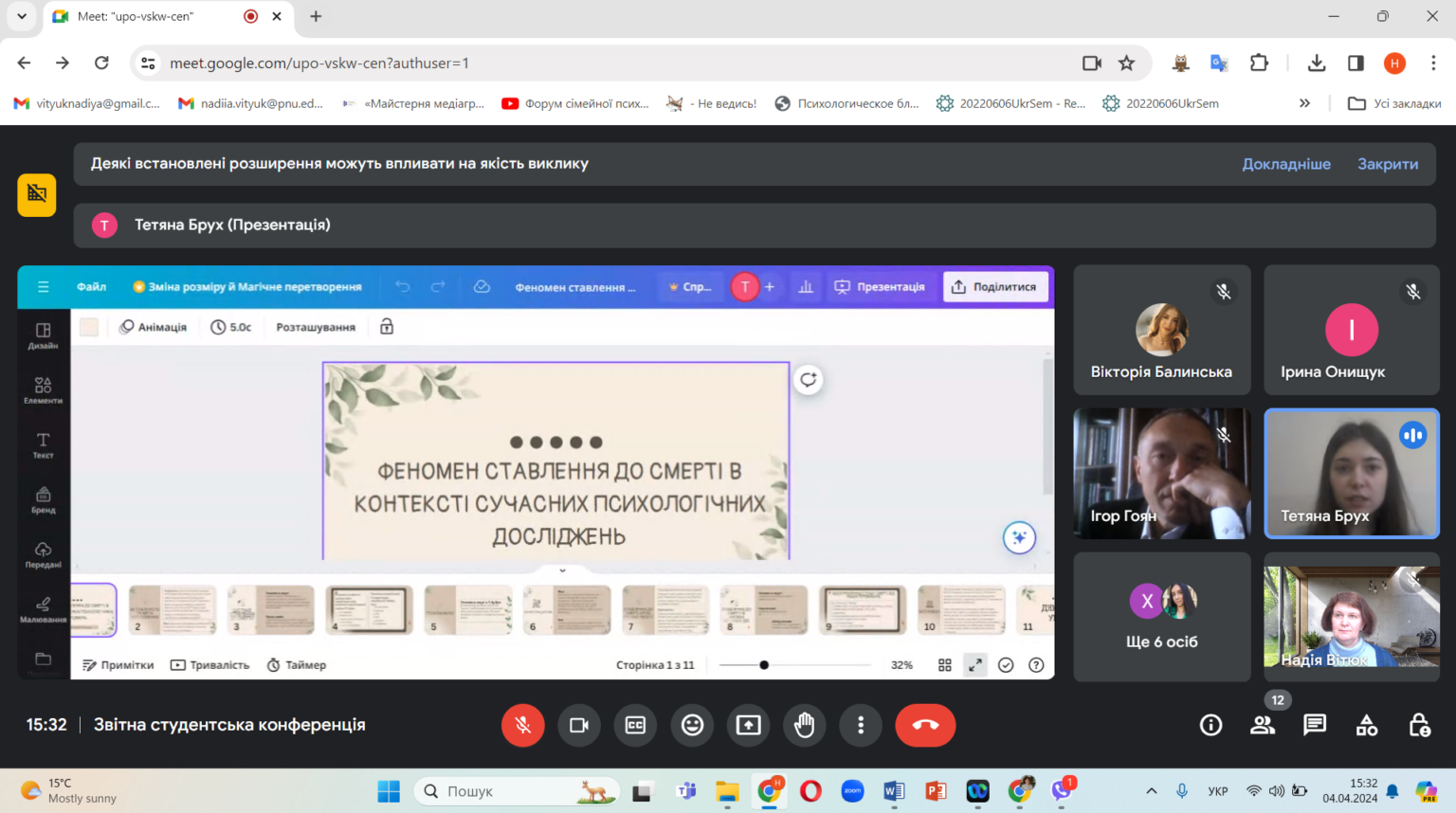This screenshot has width=1456, height=813.
Task: Expand the hidden bookmarks chevron
Action: click(x=1304, y=103)
